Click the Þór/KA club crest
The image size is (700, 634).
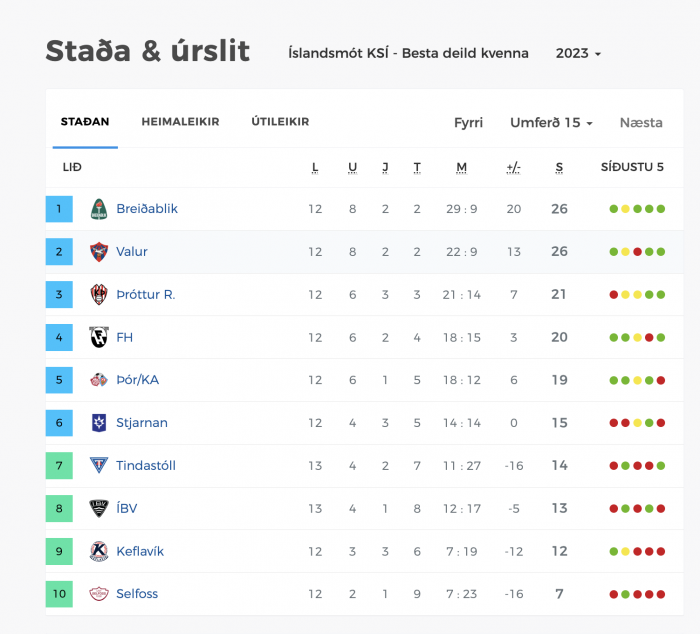click(99, 380)
